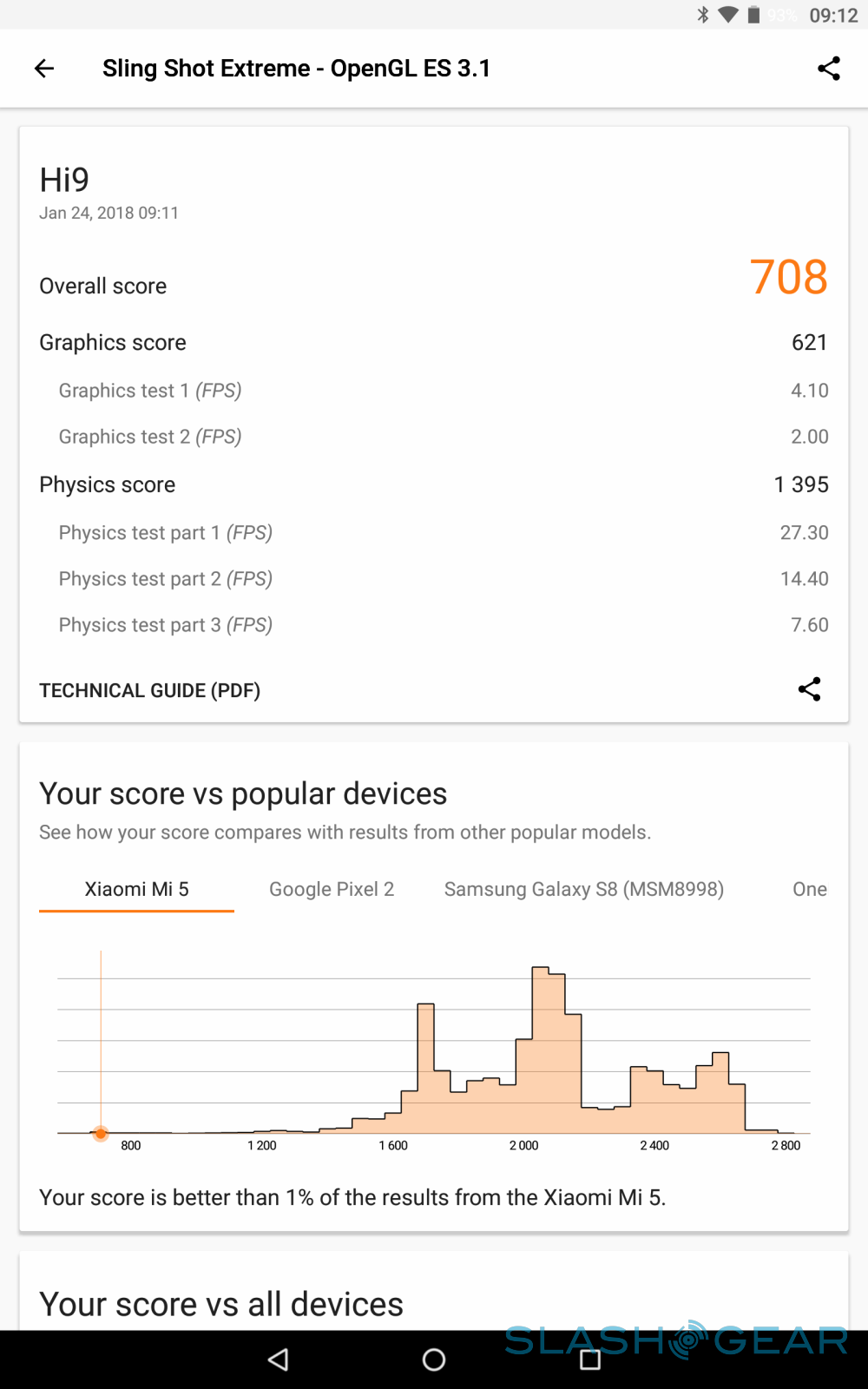Tap the share icon beside Technical Guide
This screenshot has height=1389, width=868.
point(809,689)
